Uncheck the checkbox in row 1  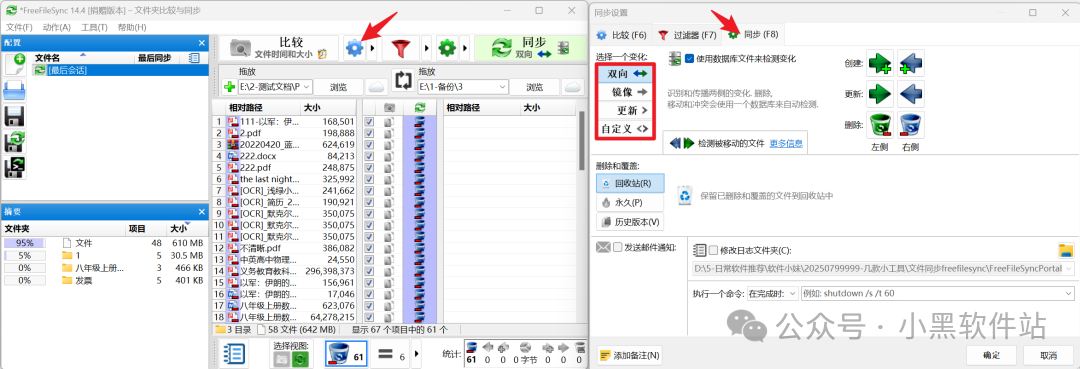click(369, 122)
